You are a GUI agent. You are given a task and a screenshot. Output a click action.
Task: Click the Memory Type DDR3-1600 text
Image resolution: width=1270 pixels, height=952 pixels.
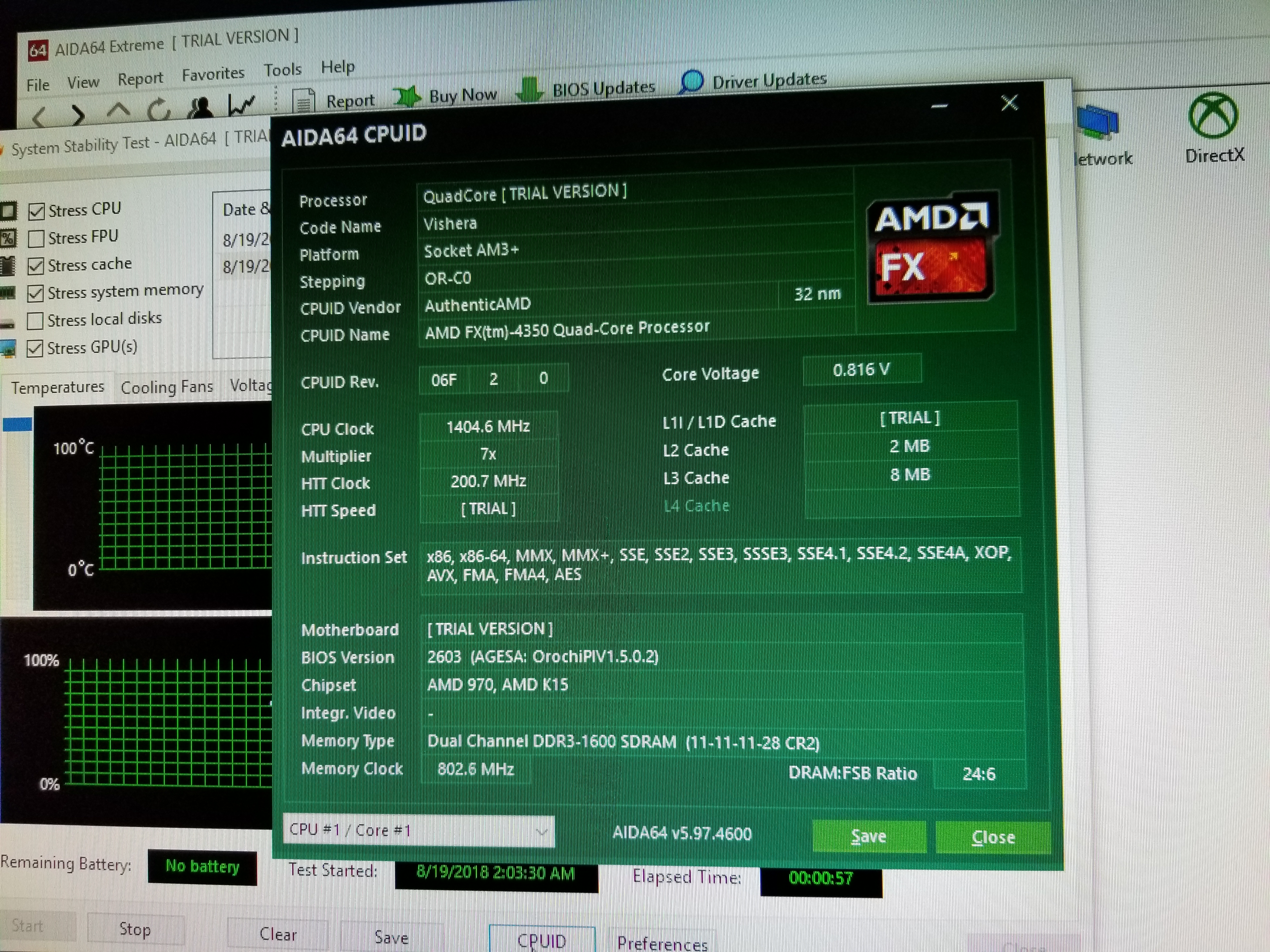(624, 742)
